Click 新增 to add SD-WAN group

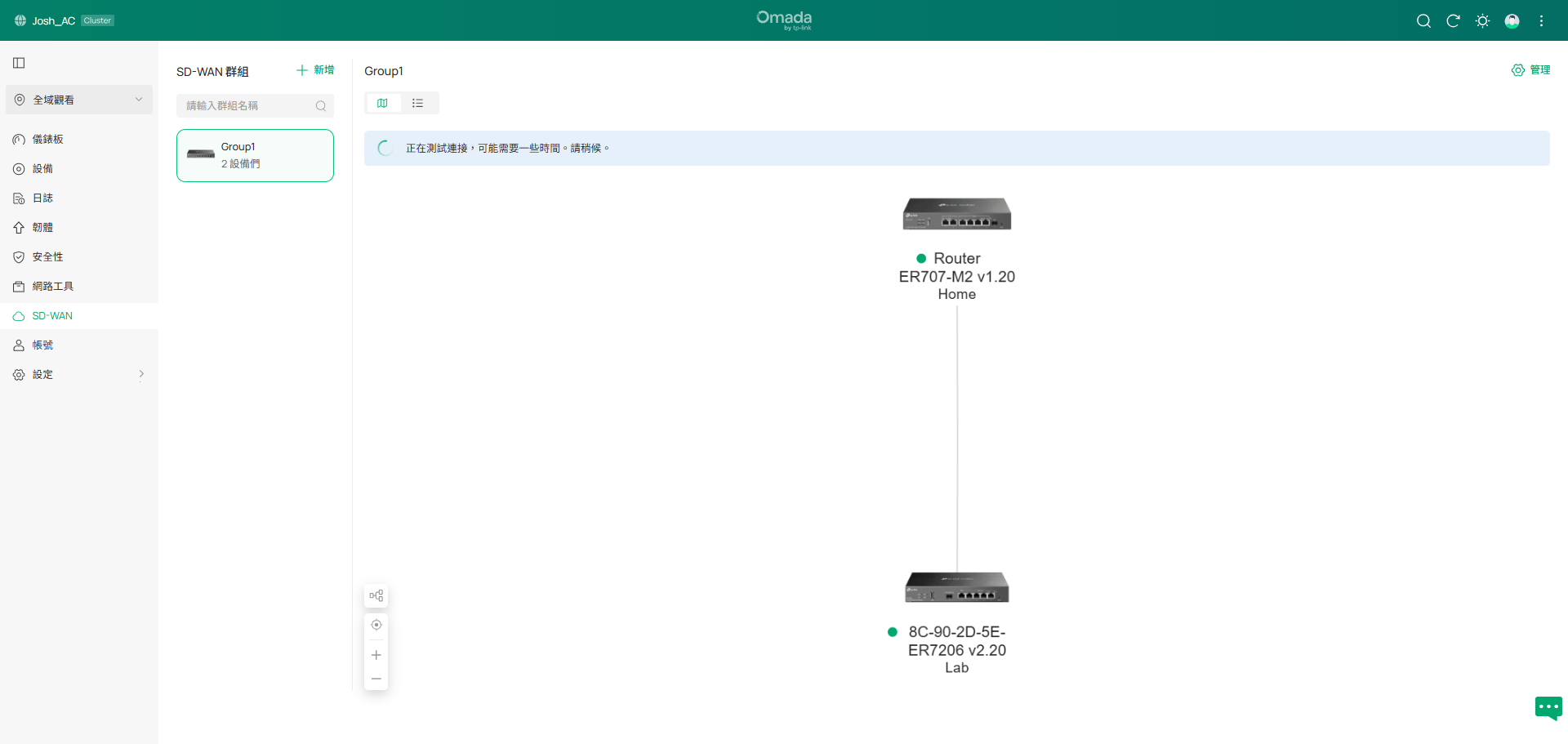point(315,70)
